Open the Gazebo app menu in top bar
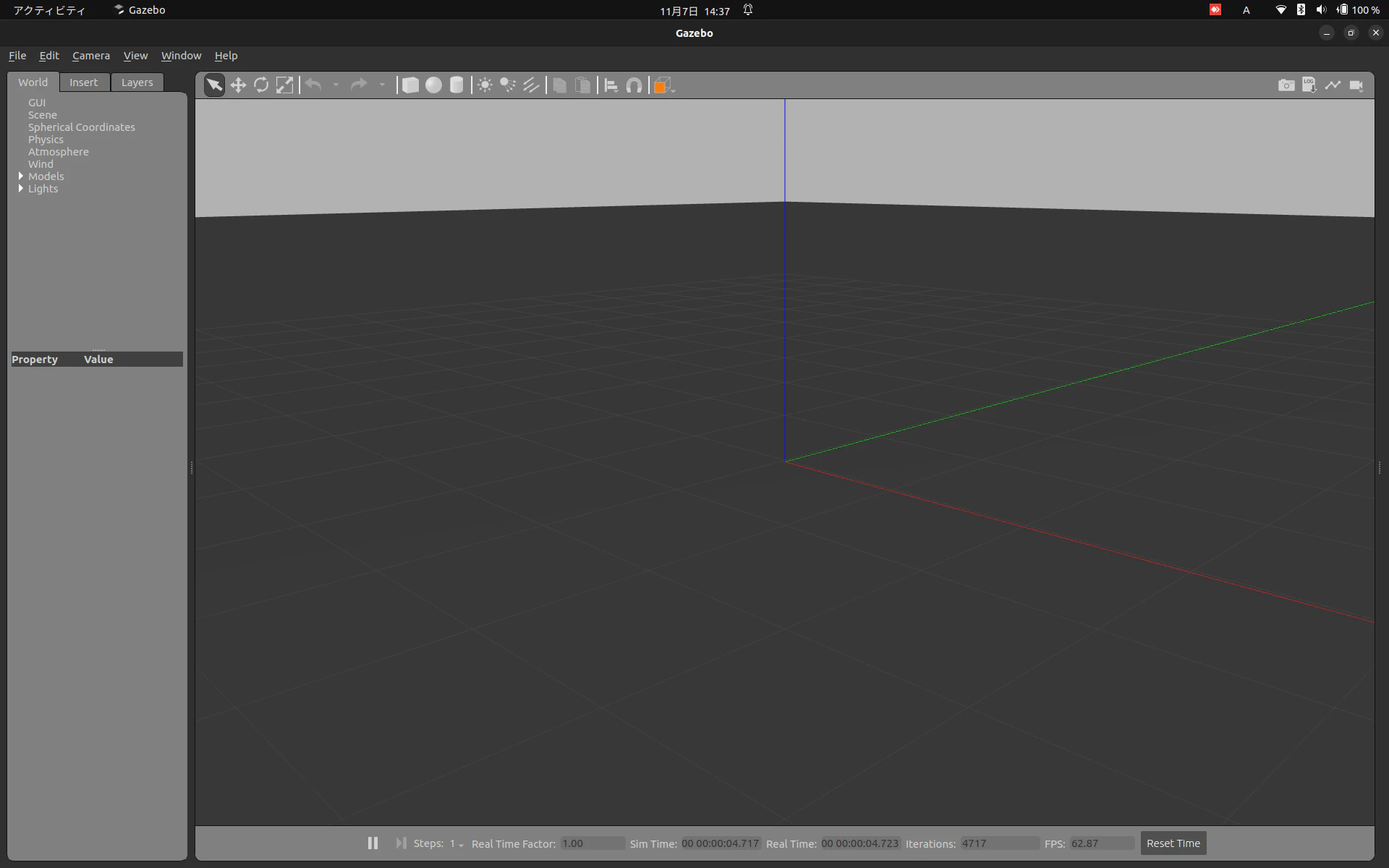 click(x=140, y=10)
